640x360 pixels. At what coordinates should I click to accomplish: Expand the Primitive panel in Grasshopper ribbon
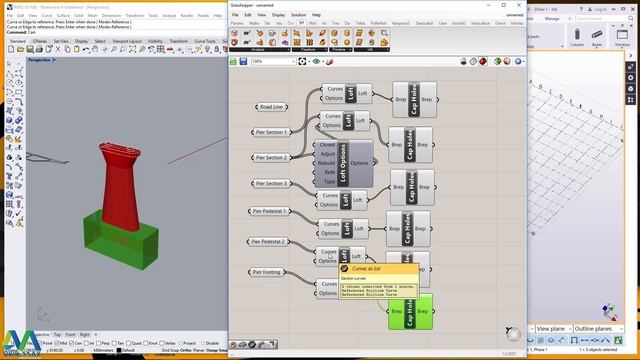click(340, 50)
